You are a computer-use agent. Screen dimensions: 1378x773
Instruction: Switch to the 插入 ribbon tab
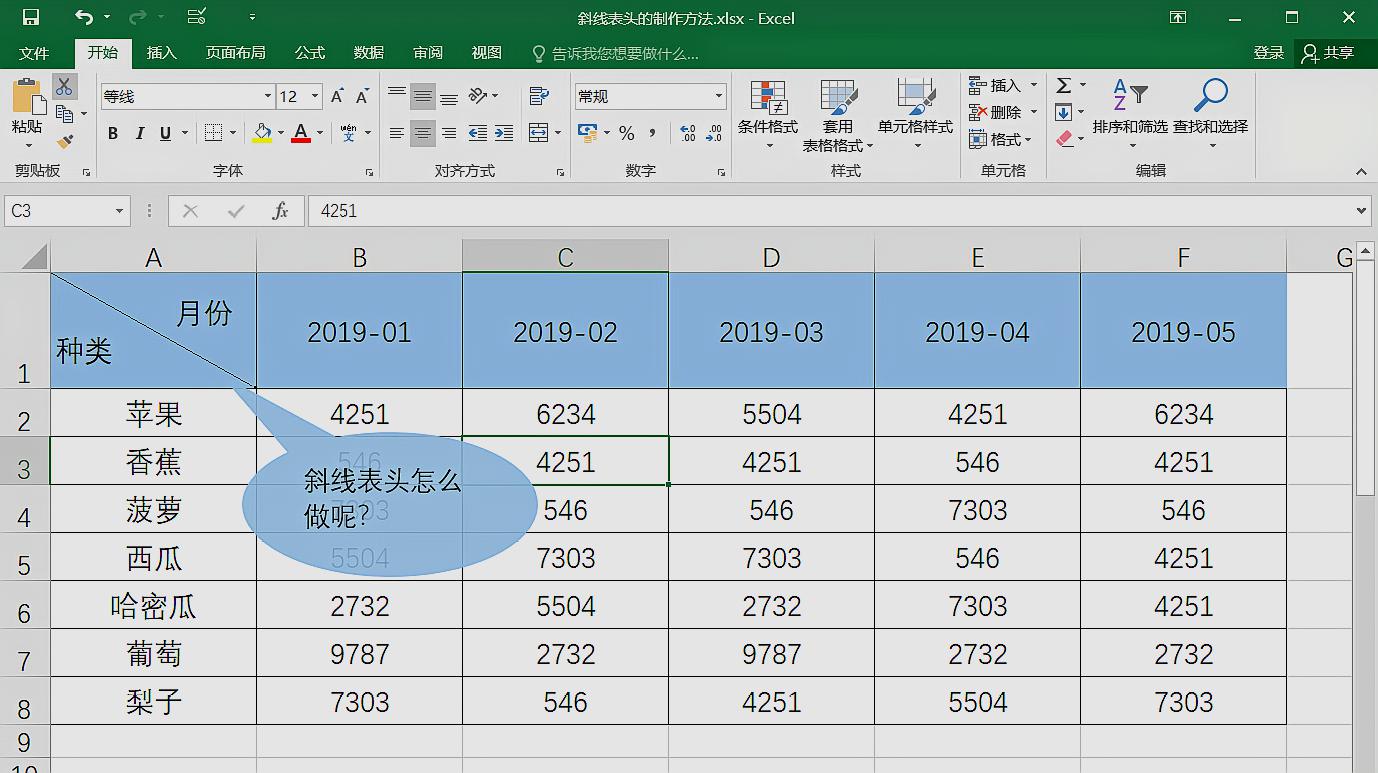pos(161,53)
